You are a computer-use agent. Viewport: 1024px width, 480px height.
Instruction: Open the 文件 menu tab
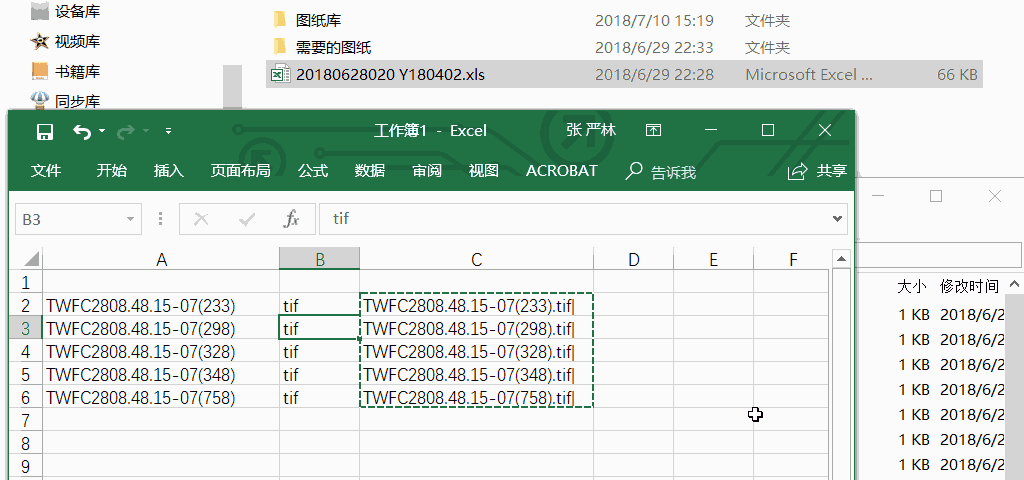46,171
